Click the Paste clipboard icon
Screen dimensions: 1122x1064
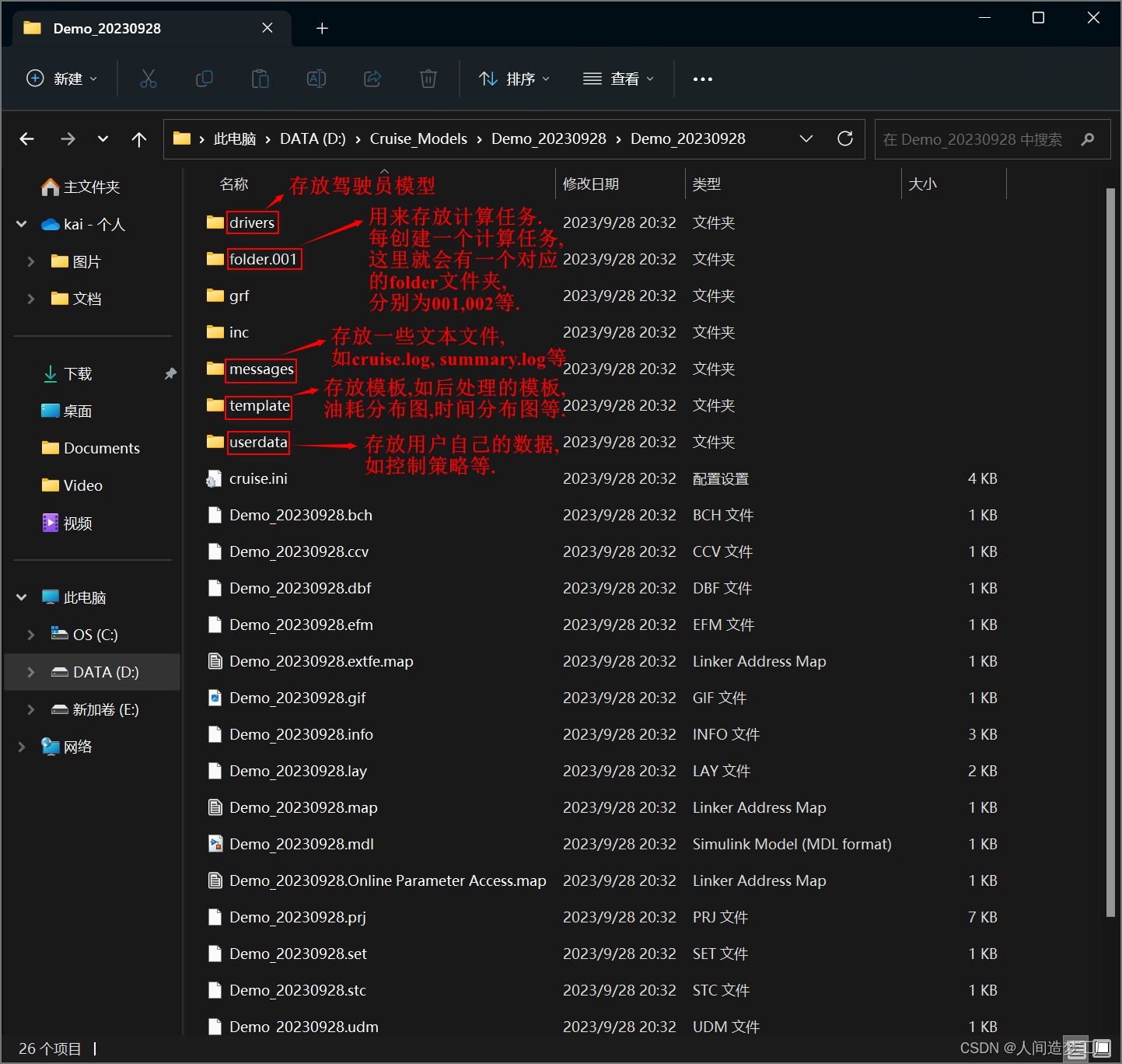pos(260,79)
